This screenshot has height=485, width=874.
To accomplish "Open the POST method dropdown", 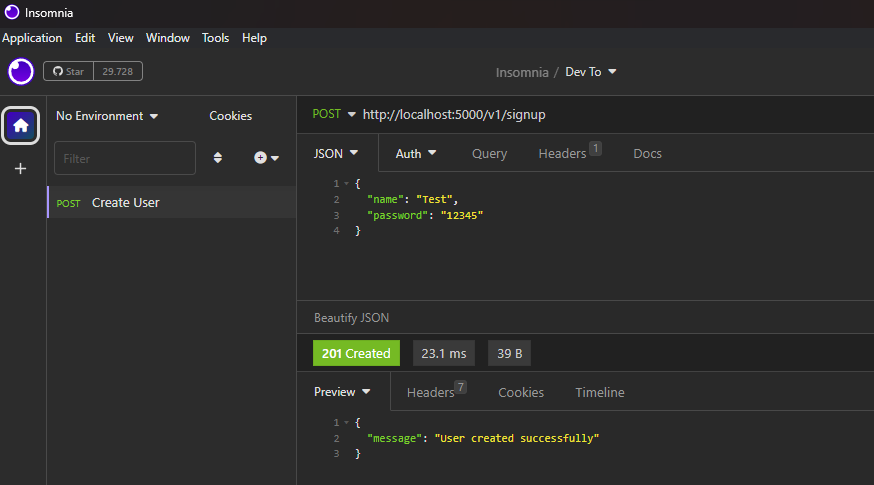I will tap(334, 114).
